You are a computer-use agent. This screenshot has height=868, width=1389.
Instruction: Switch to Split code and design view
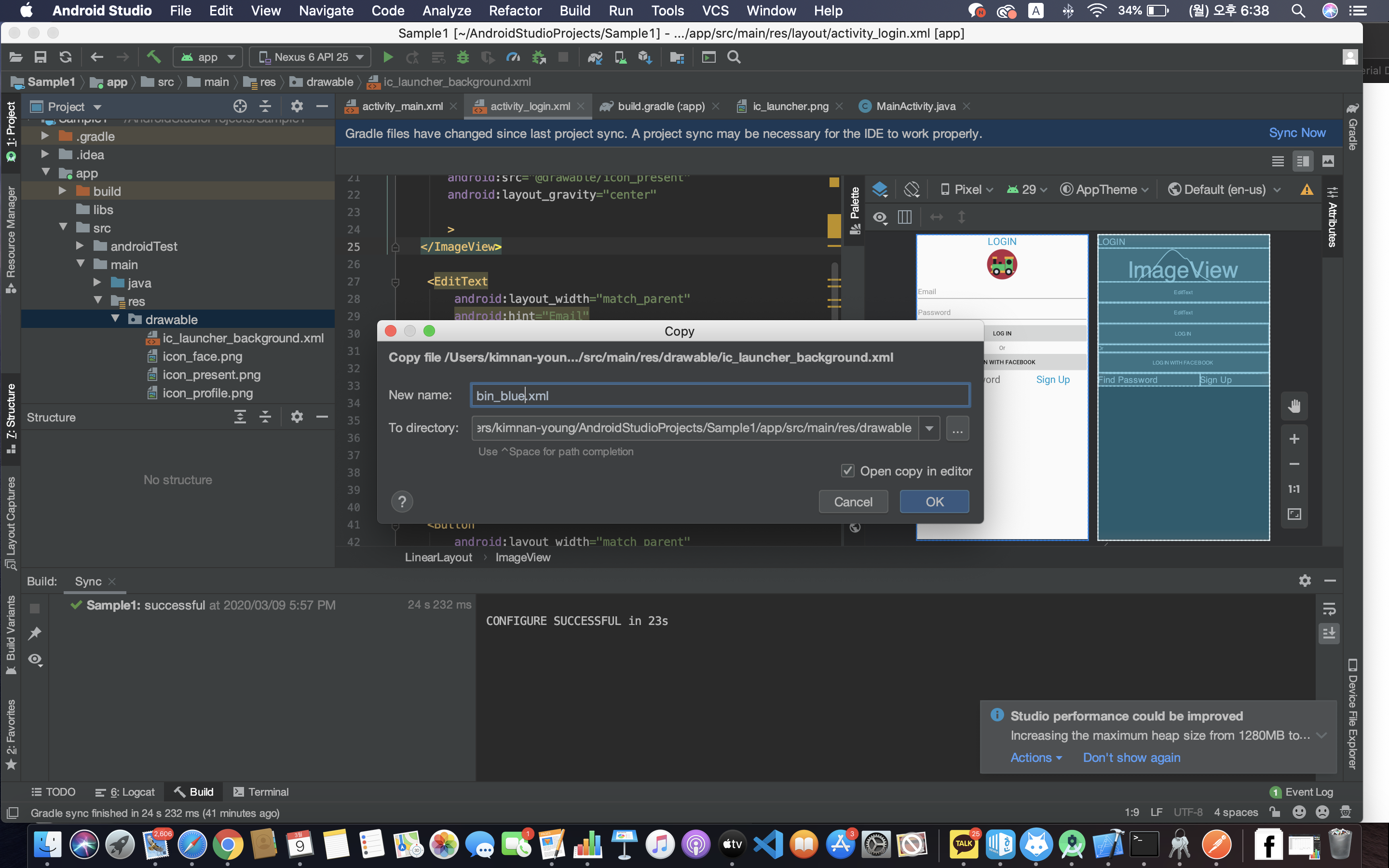pyautogui.click(x=1302, y=162)
